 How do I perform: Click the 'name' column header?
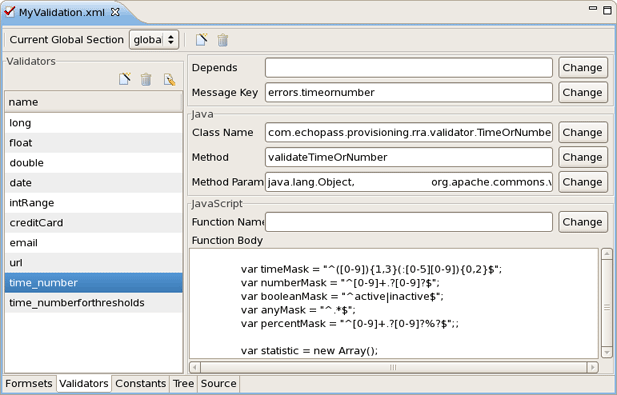tap(93, 102)
